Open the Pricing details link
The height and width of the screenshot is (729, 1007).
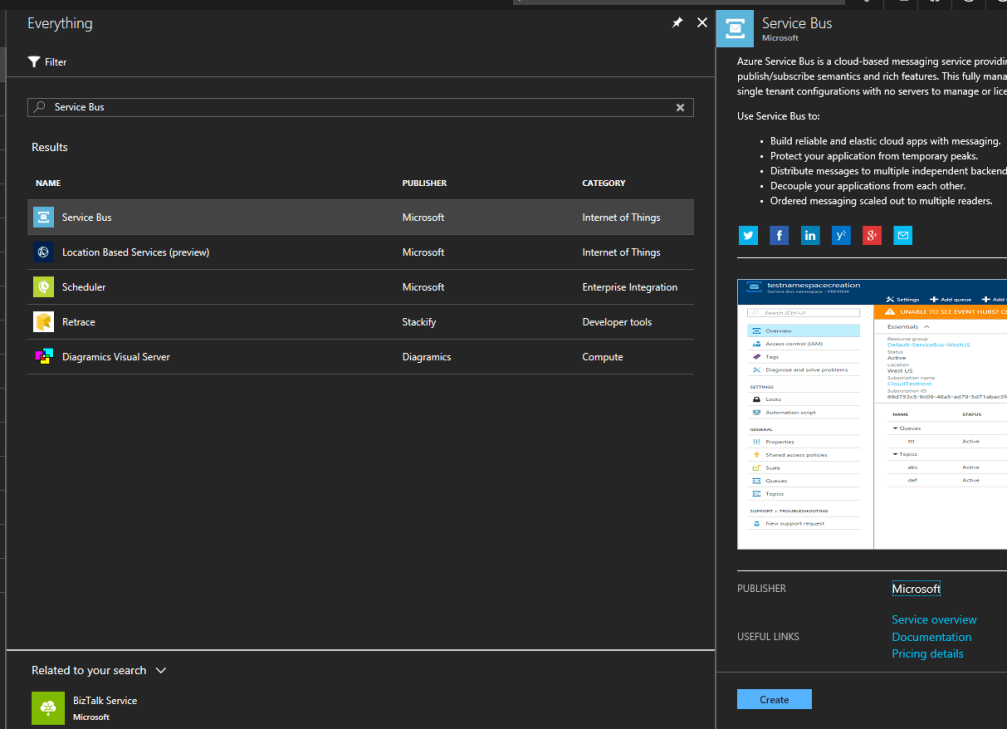point(927,653)
